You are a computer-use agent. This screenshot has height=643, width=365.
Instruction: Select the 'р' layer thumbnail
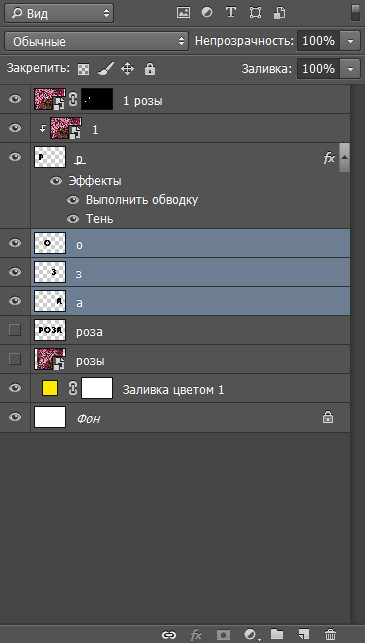point(50,157)
